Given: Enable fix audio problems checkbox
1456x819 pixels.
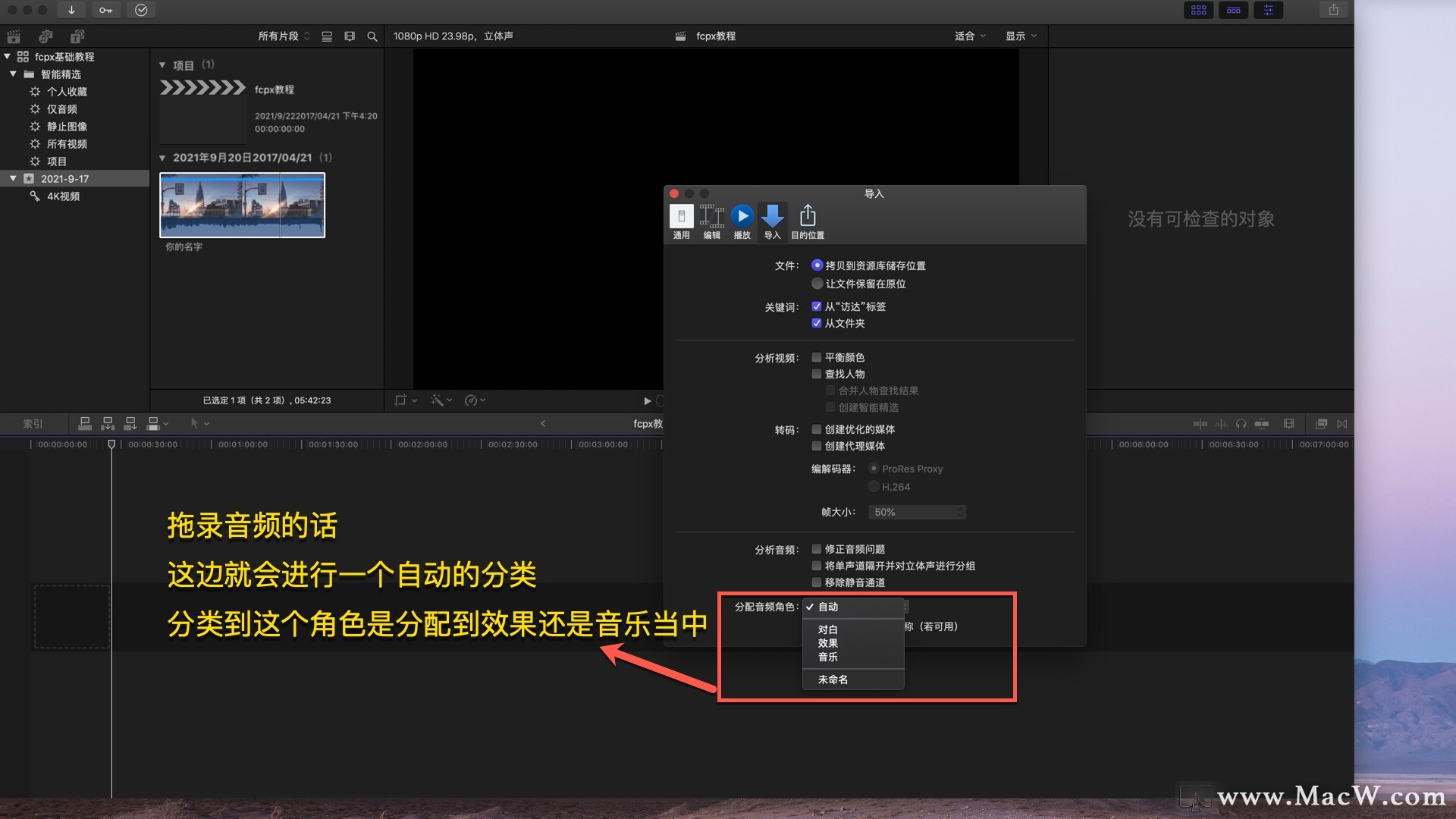Looking at the screenshot, I should pos(817,549).
